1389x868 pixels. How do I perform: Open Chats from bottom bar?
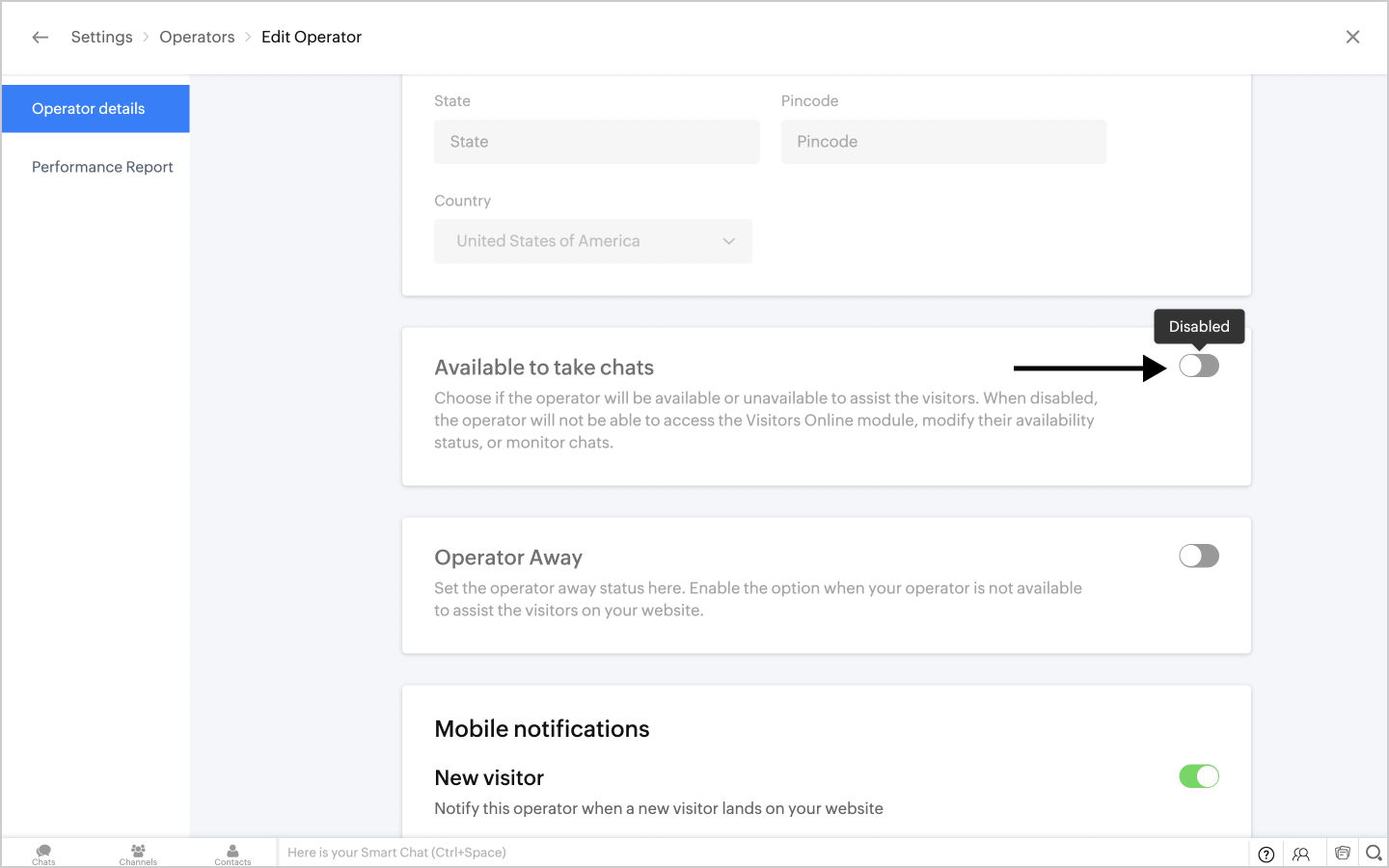click(x=43, y=854)
